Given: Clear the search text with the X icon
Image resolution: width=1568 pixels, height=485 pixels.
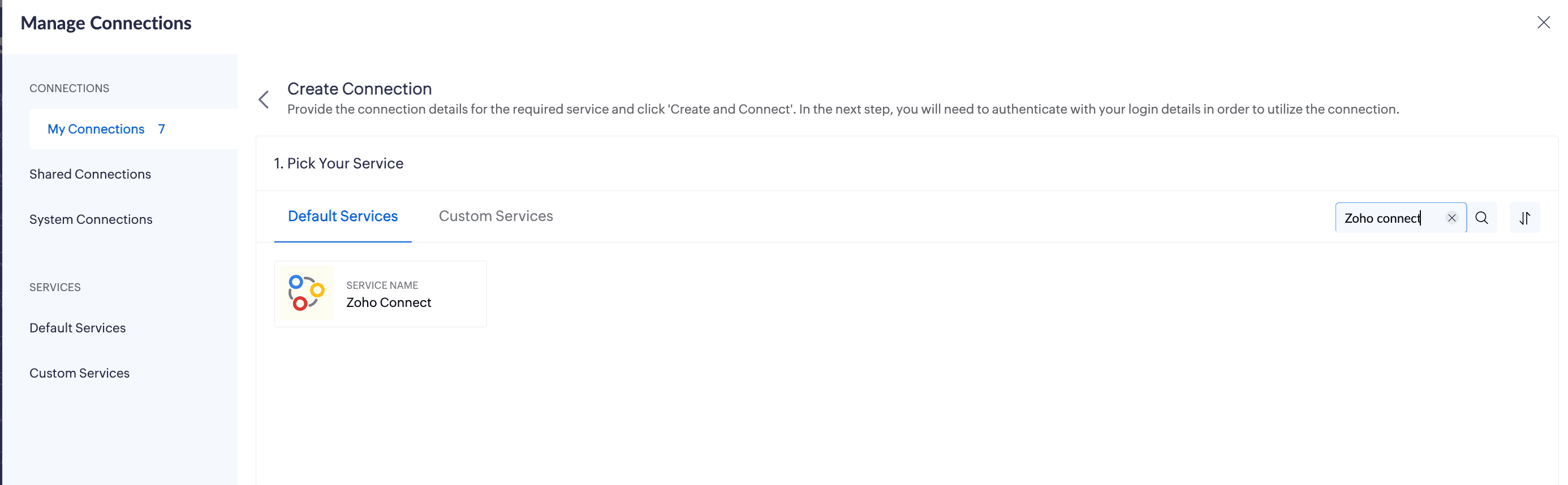Looking at the screenshot, I should coord(1451,218).
